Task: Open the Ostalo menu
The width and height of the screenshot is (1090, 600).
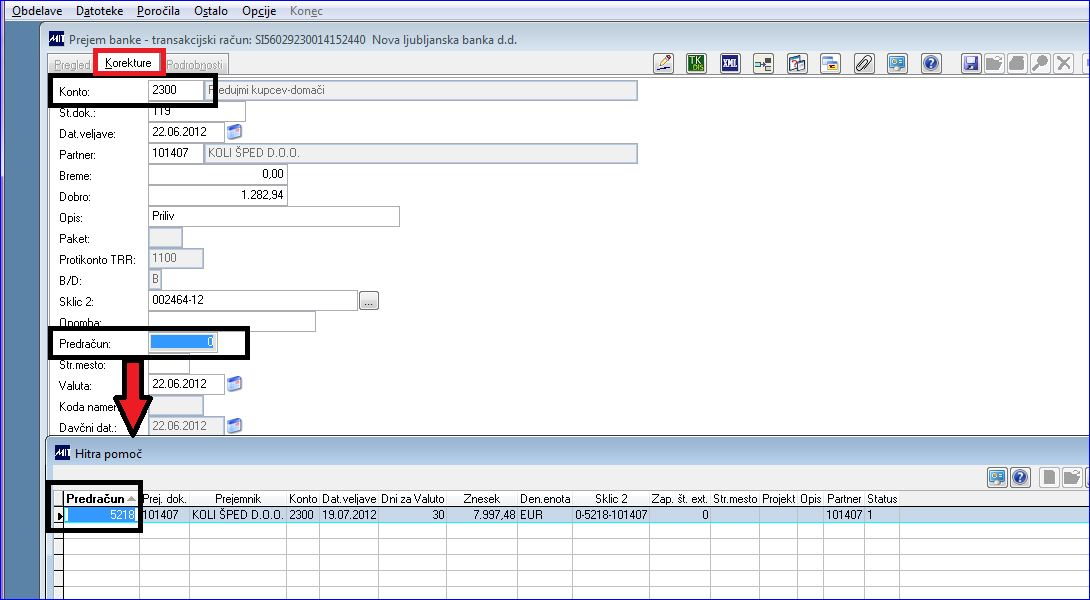Action: [211, 11]
